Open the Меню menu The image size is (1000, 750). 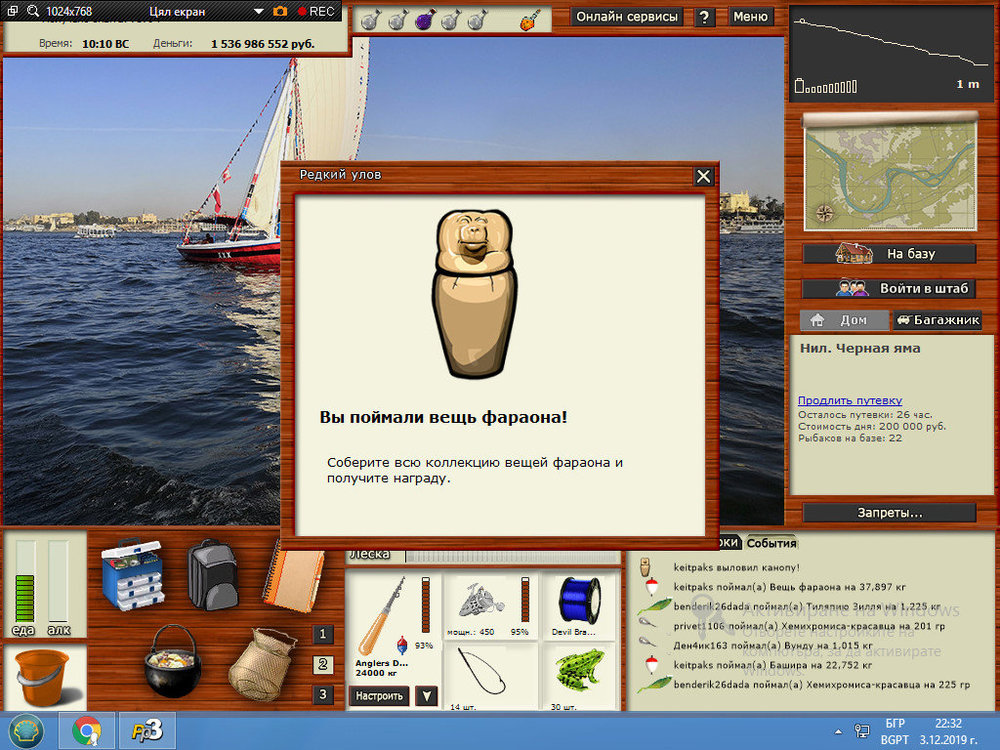(750, 17)
